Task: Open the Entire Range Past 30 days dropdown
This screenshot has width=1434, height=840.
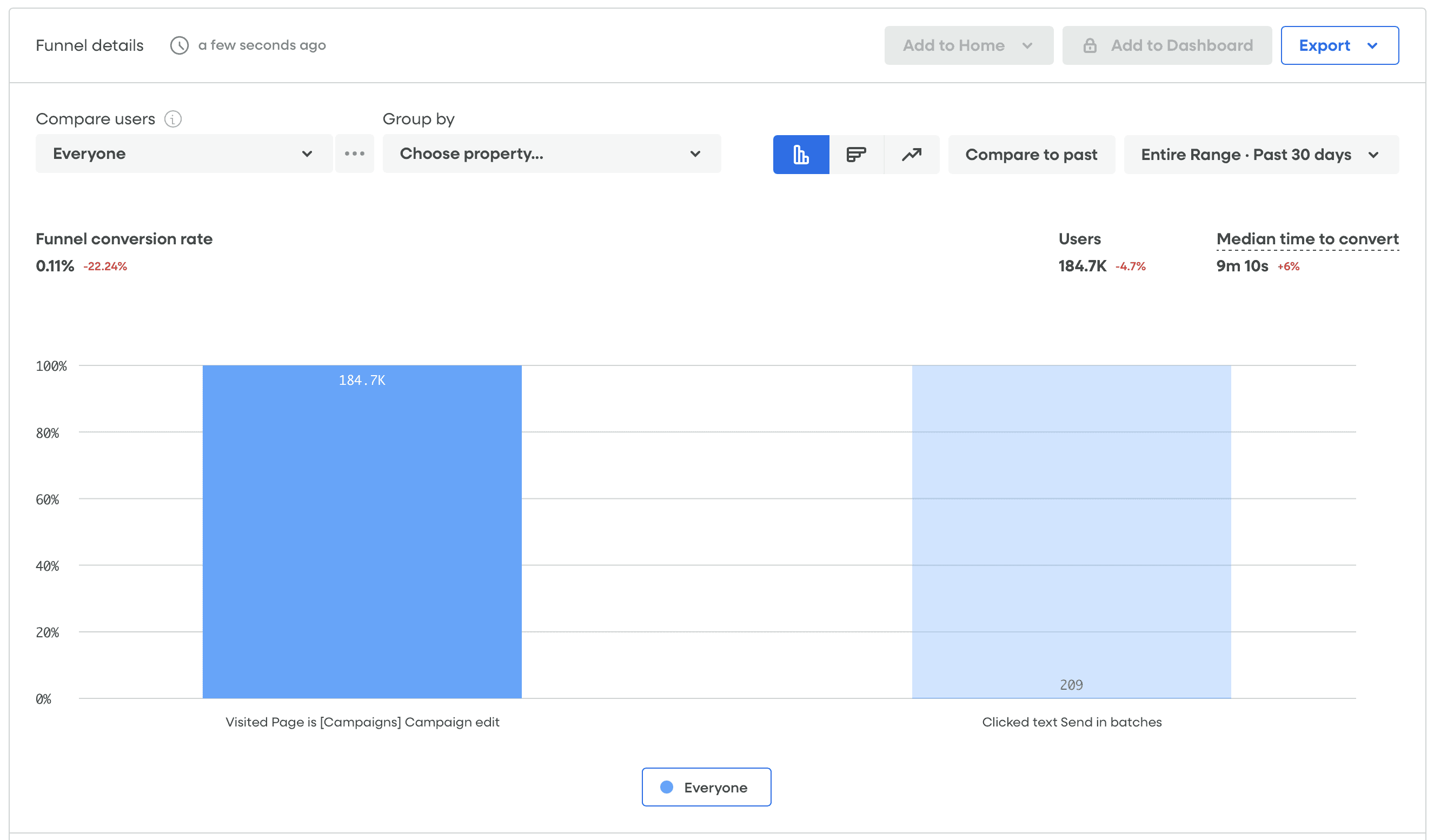Action: (x=1260, y=154)
